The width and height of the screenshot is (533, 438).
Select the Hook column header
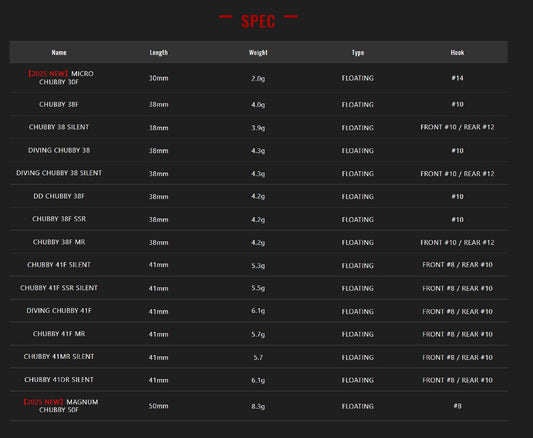pyautogui.click(x=457, y=52)
